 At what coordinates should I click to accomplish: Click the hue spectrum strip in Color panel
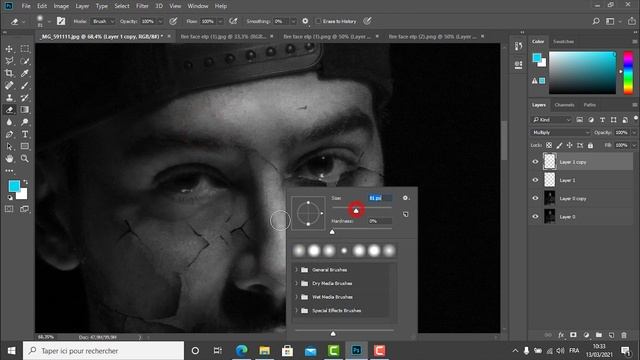(628, 73)
